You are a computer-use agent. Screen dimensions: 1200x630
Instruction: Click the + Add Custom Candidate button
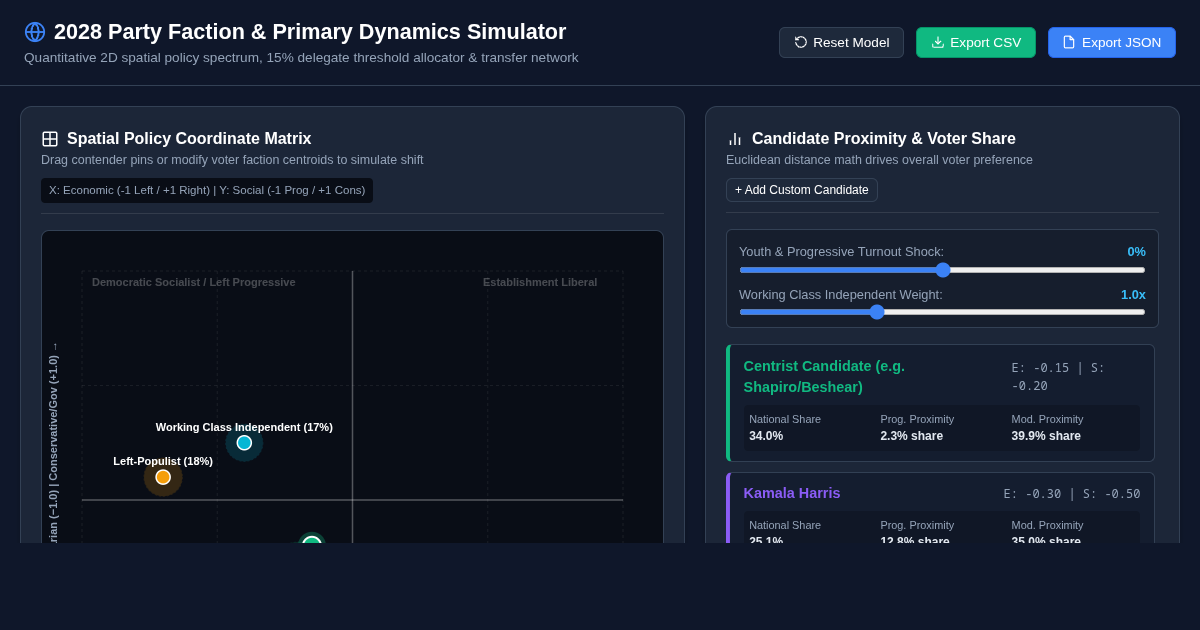click(802, 190)
